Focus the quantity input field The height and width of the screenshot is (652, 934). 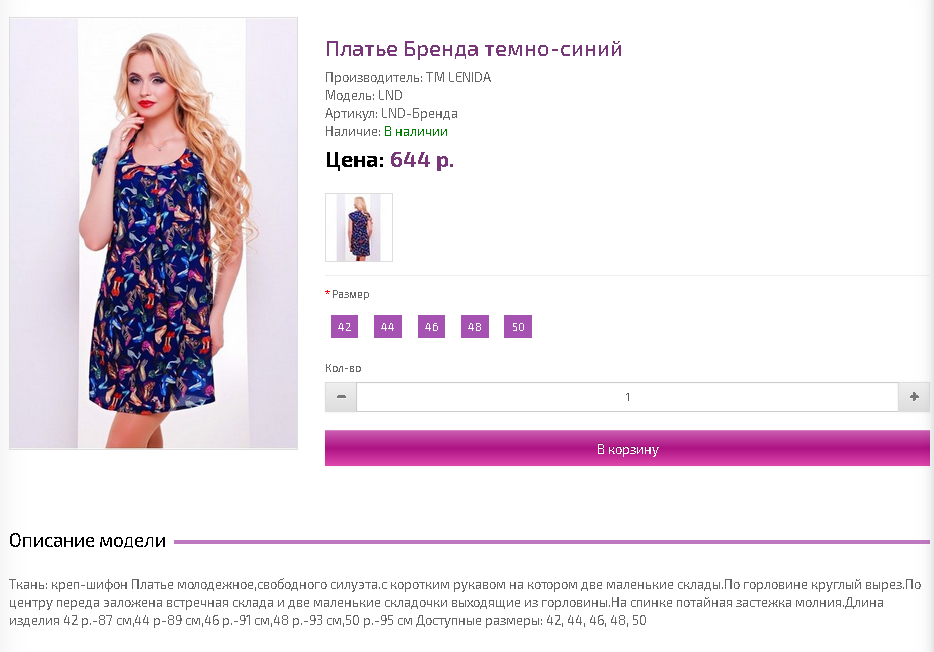(x=627, y=397)
